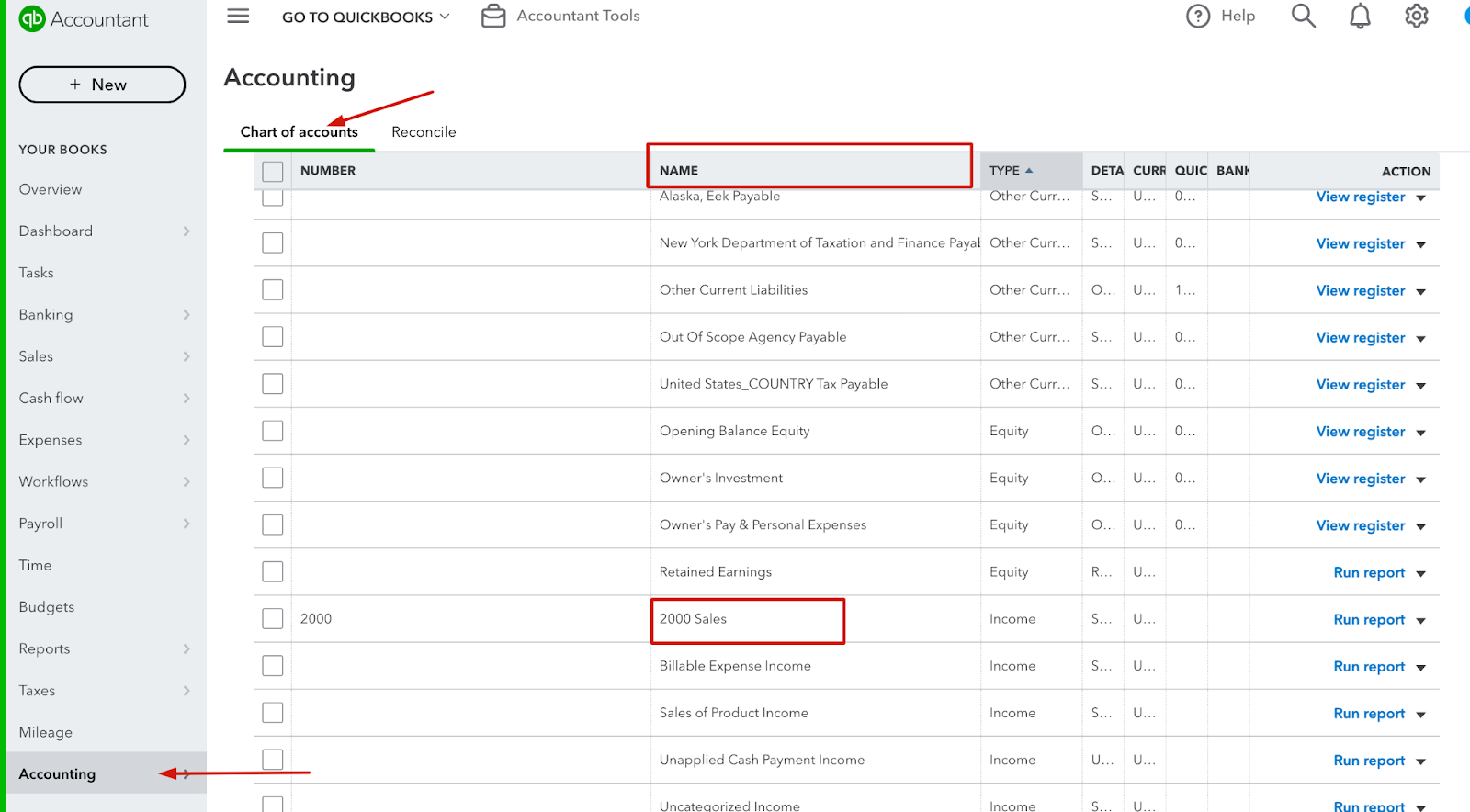Click Run report for Billable Expense Income
Screen dimensions: 1470x812
1368,667
